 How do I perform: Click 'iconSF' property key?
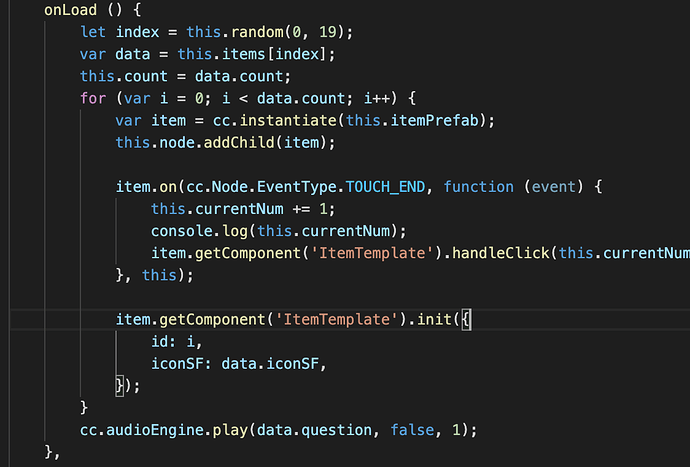pyautogui.click(x=177, y=364)
